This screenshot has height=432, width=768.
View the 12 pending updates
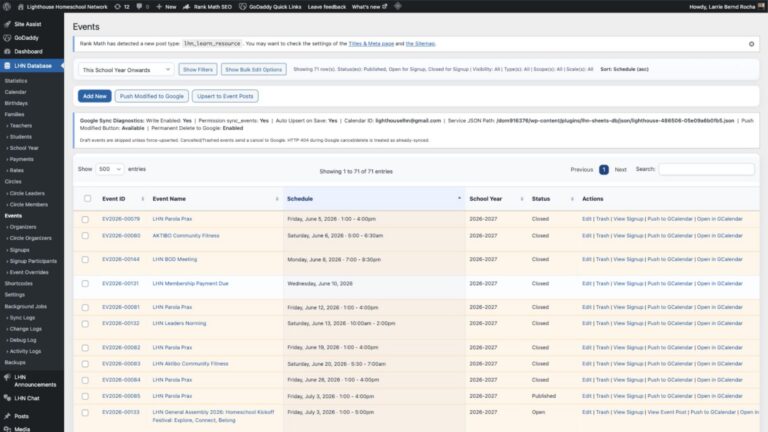[122, 7]
